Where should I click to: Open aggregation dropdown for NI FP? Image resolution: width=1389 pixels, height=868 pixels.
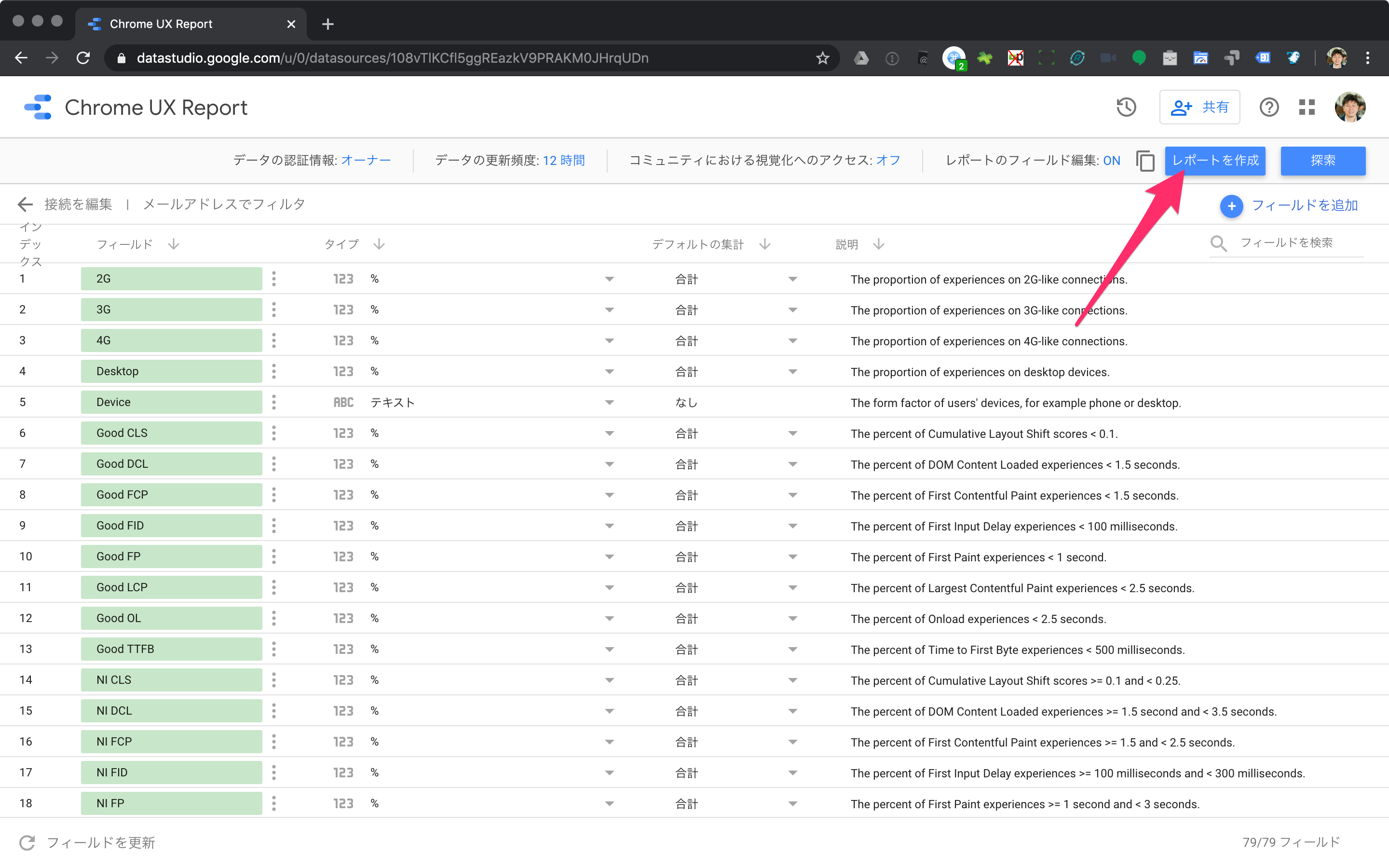point(793,804)
